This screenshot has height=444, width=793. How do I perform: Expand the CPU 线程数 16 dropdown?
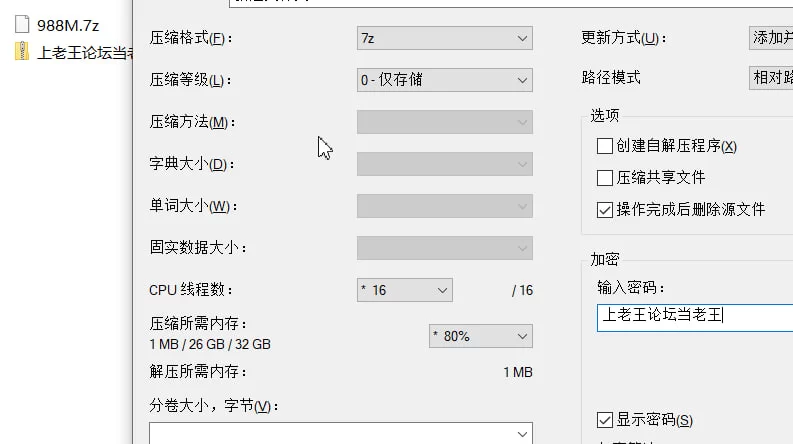point(405,290)
